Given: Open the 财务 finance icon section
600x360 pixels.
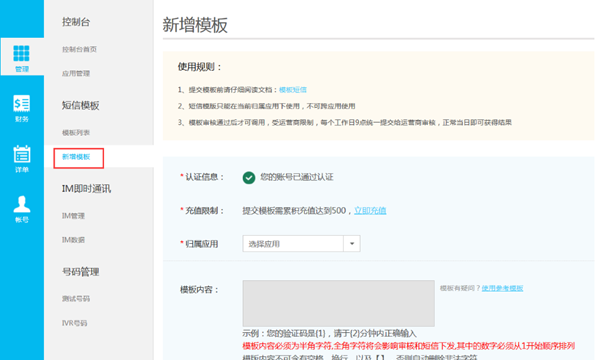Looking at the screenshot, I should click(x=22, y=108).
